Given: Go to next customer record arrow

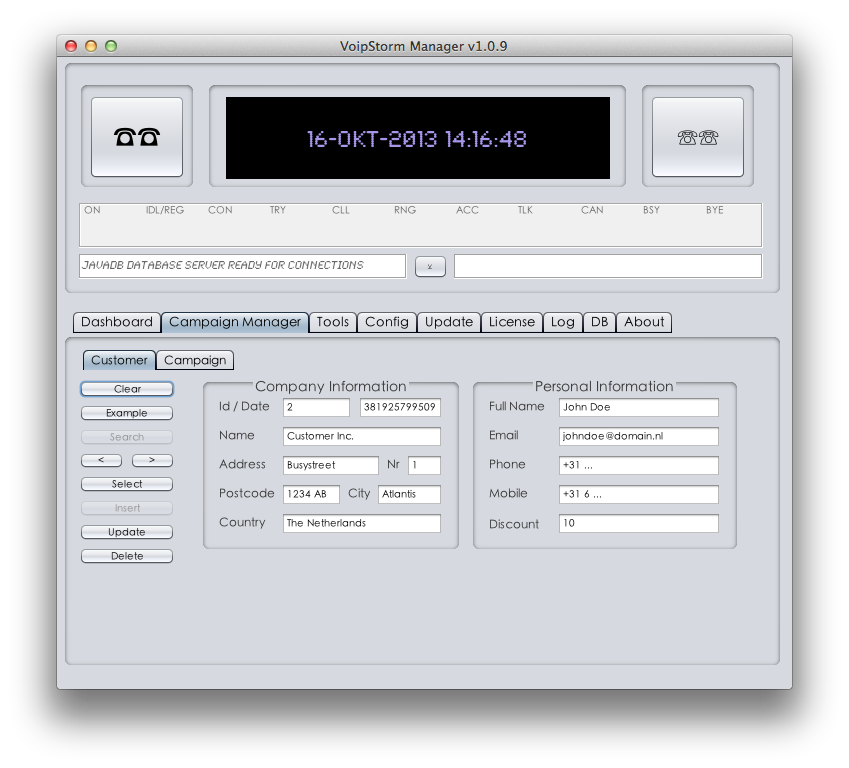Looking at the screenshot, I should coord(152,461).
